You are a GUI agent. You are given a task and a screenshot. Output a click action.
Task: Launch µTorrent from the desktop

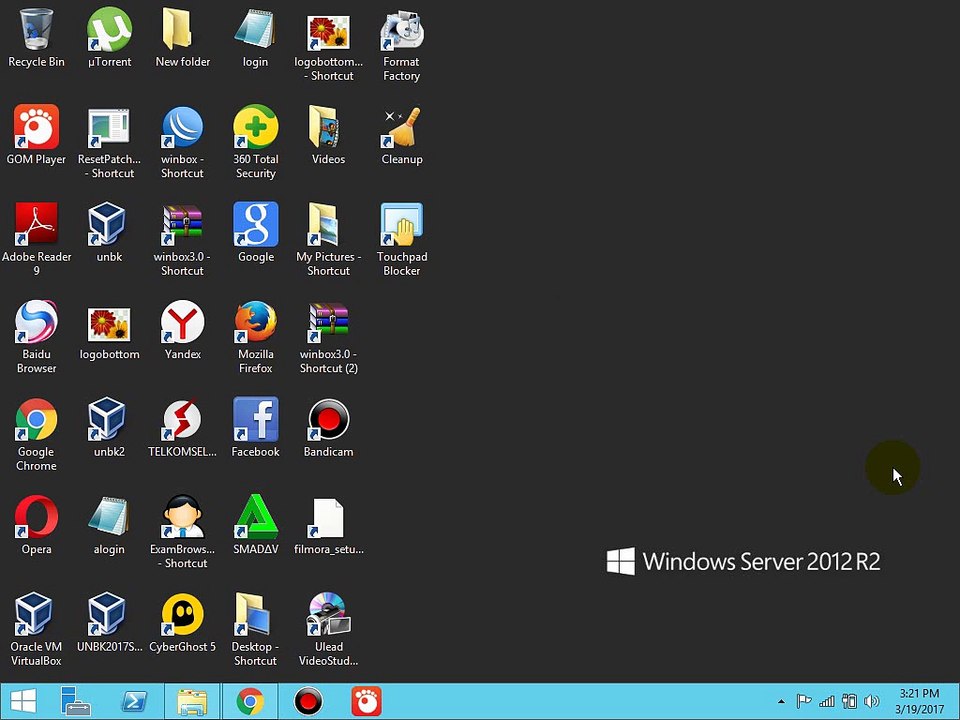click(x=109, y=37)
